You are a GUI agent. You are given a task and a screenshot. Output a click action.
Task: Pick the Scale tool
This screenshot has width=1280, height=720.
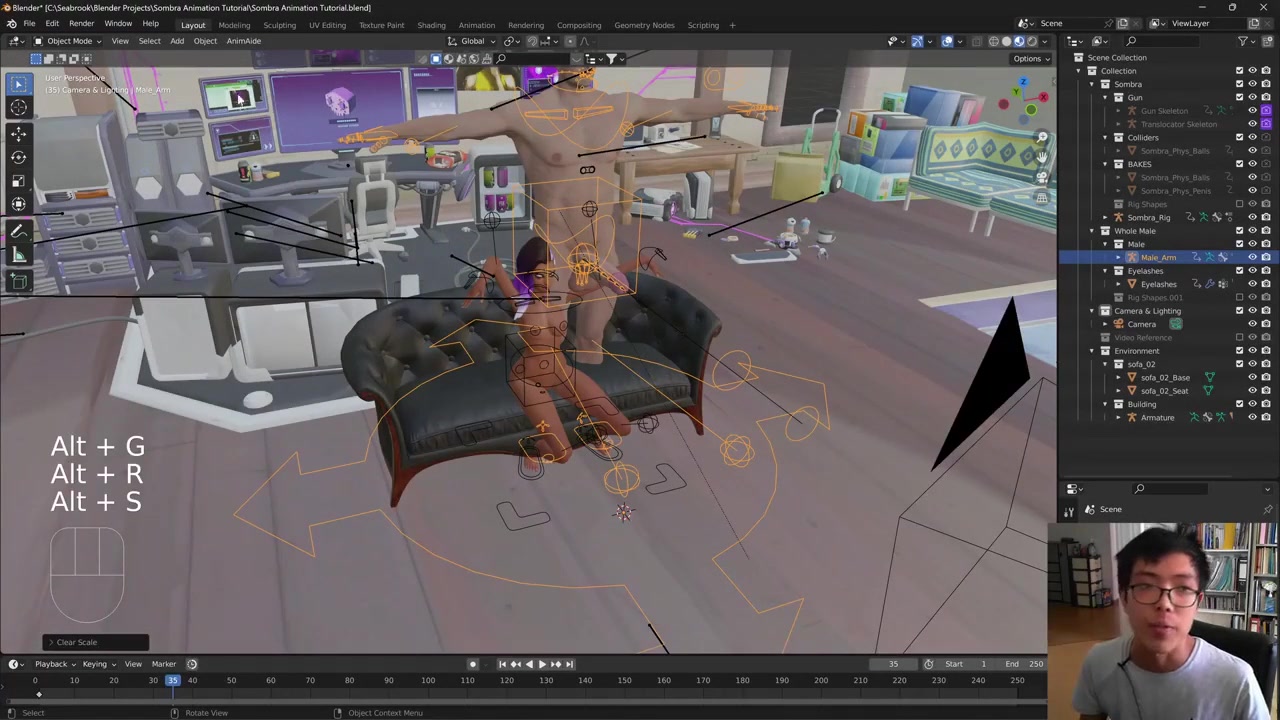tap(18, 180)
